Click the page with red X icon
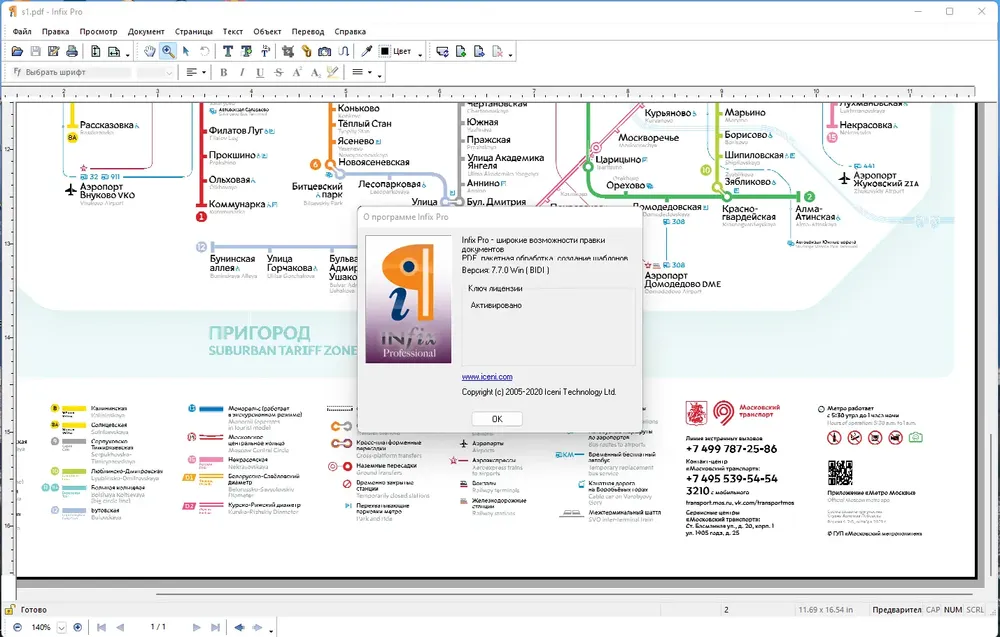Screen dimensions: 1000x637 (498, 52)
